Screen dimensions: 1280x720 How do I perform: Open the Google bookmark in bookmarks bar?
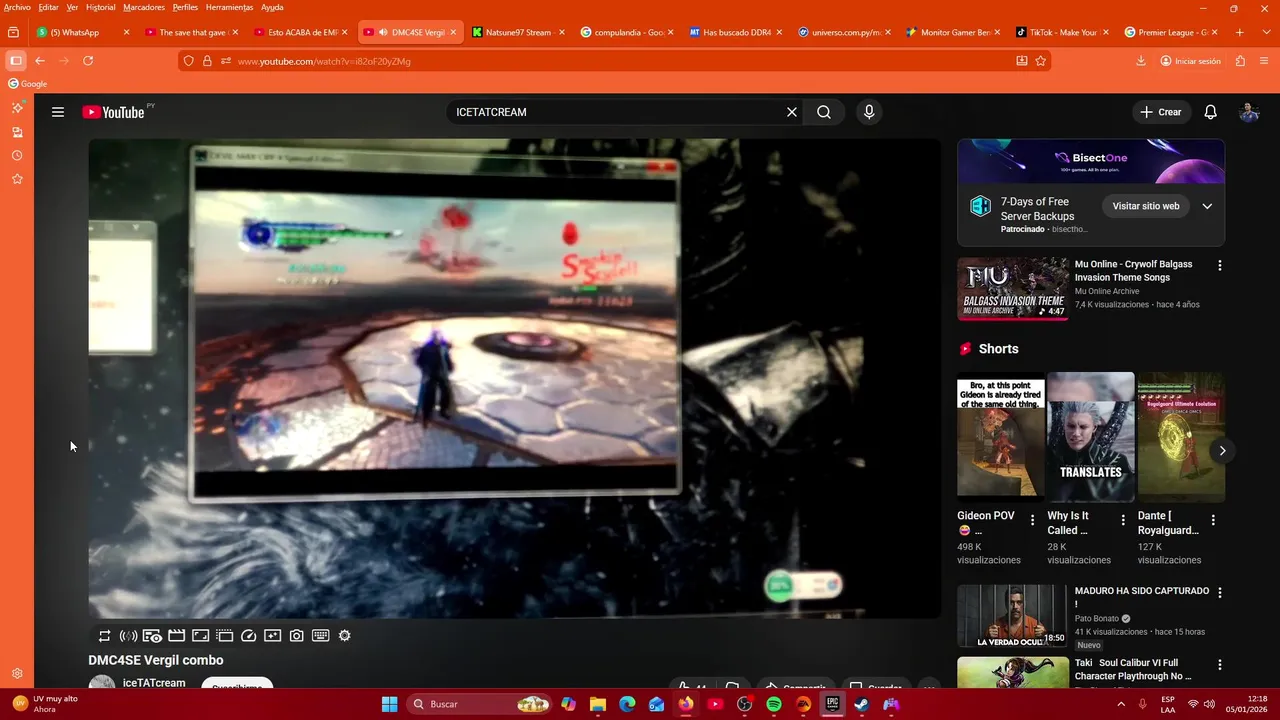(28, 84)
